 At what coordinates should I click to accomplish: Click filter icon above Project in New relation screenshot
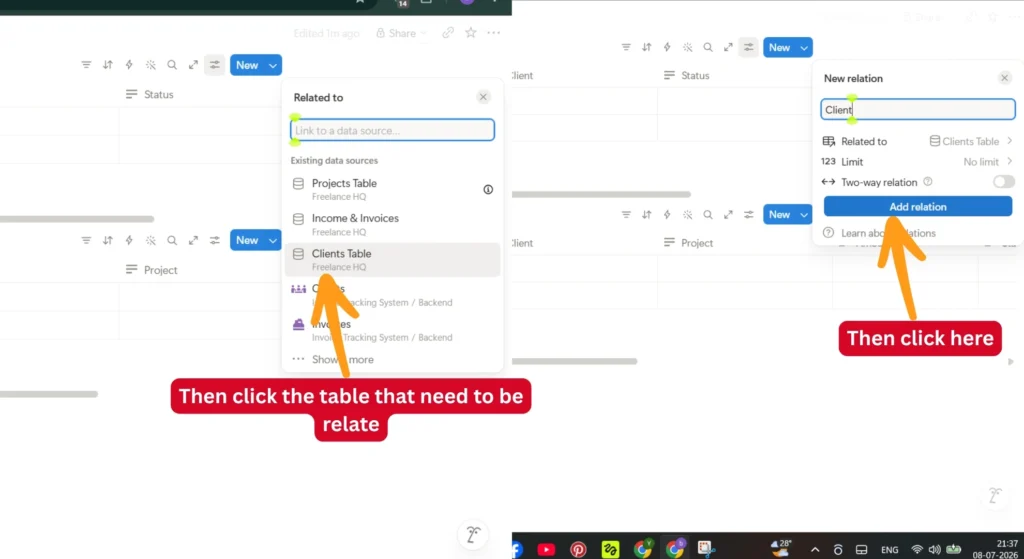(626, 214)
